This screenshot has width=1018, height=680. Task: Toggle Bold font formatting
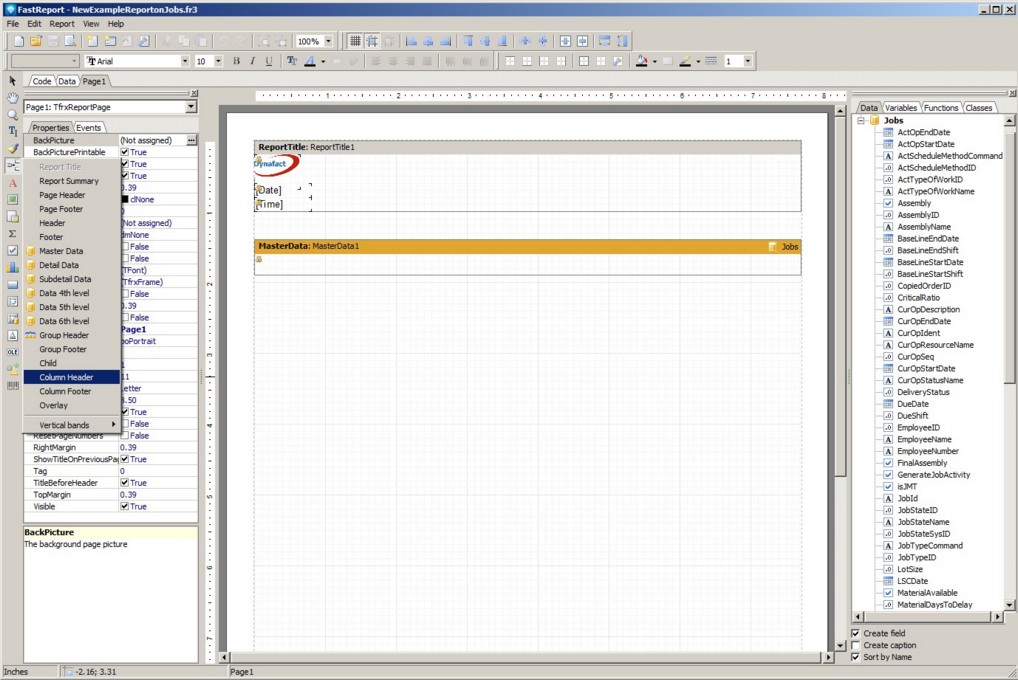[237, 61]
